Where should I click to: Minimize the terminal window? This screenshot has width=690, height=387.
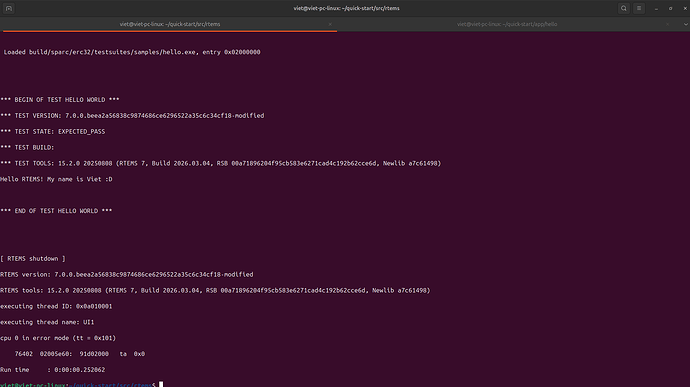656,8
